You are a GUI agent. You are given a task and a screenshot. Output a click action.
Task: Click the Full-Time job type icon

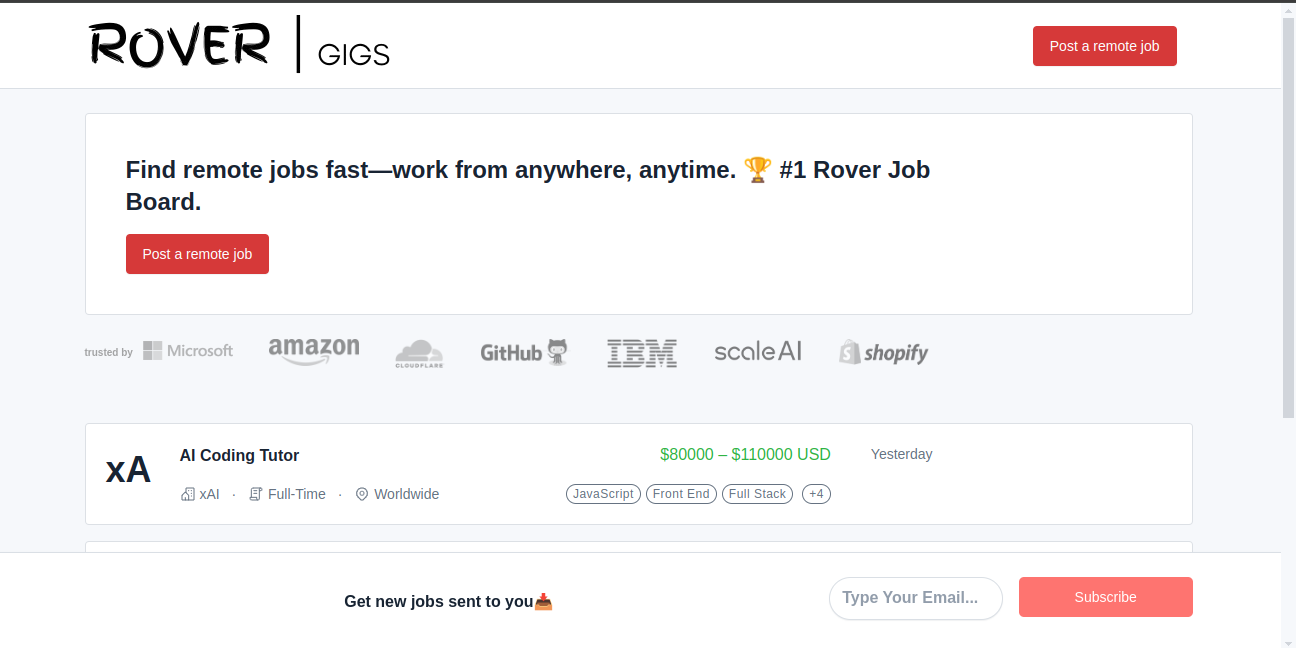point(256,494)
